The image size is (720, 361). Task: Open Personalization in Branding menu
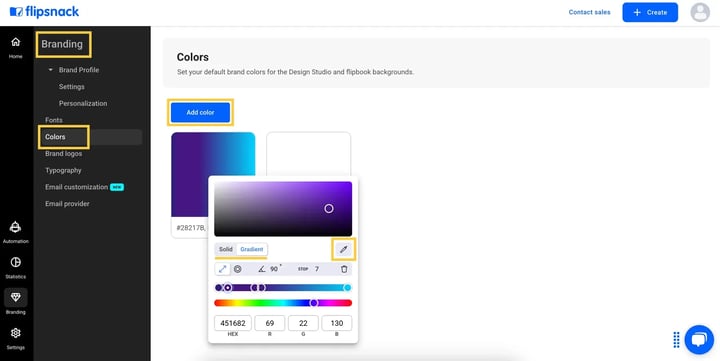(x=83, y=103)
